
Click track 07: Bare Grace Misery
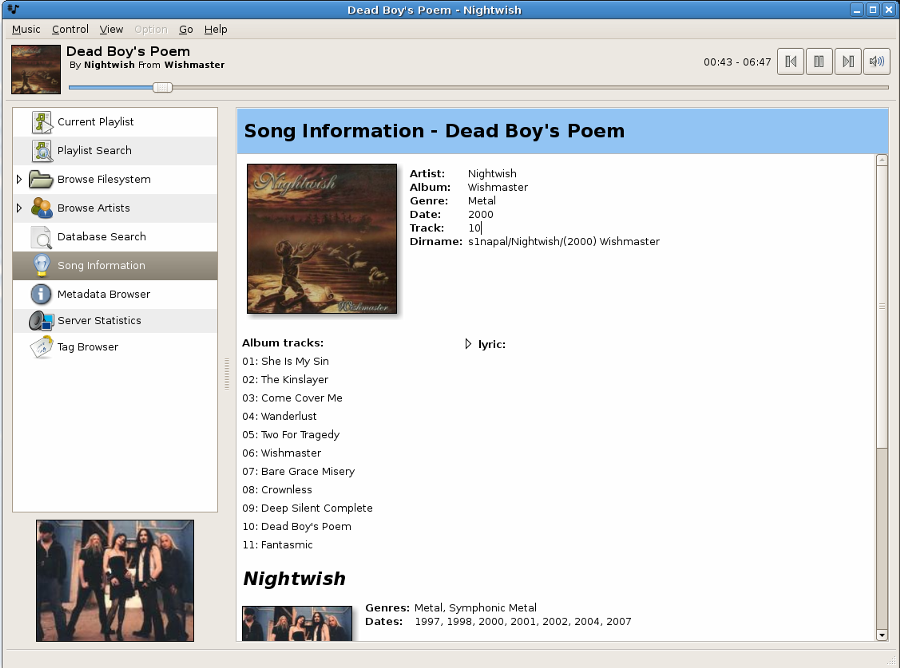[298, 471]
